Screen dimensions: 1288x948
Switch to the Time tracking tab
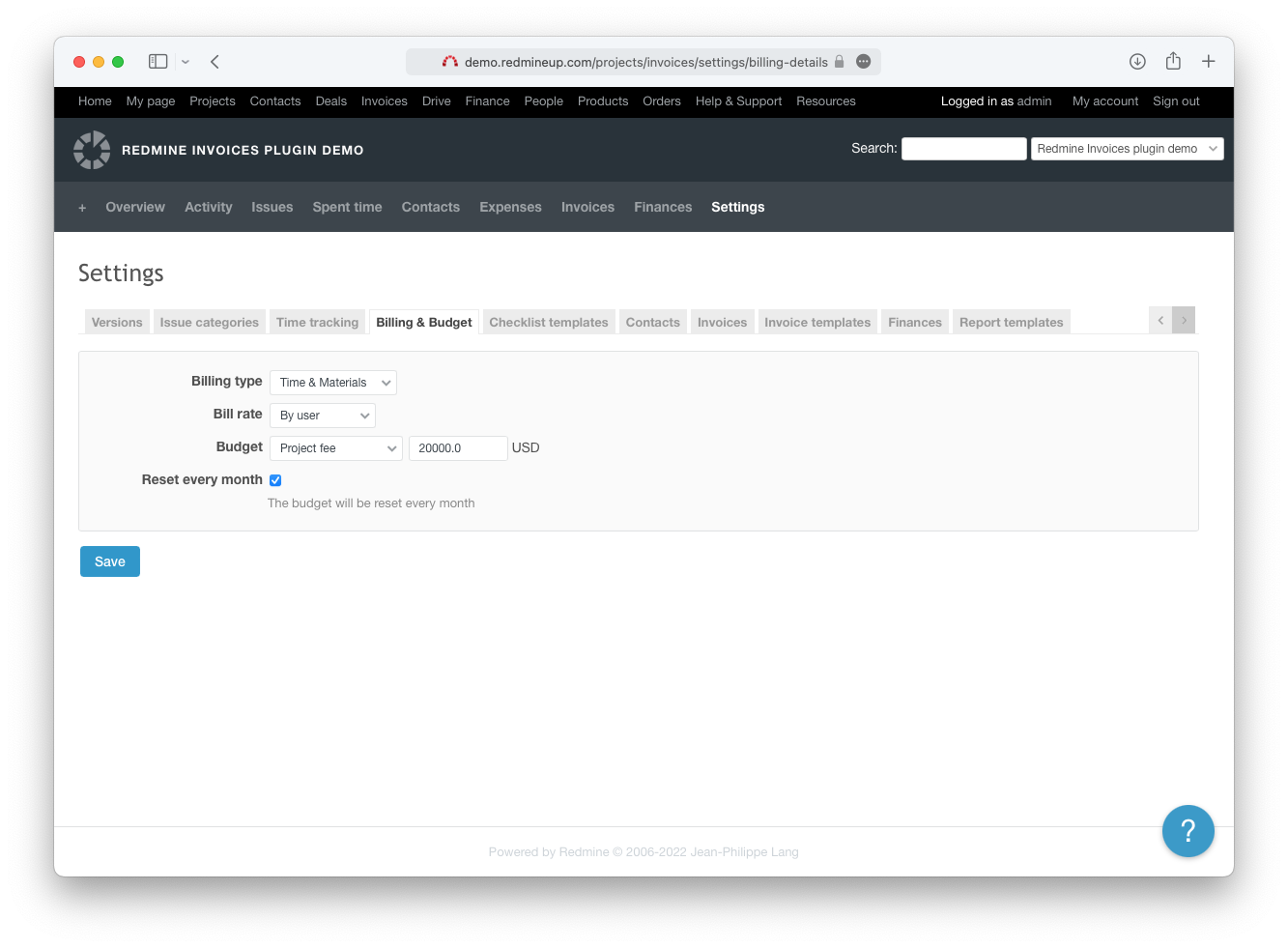click(x=317, y=323)
